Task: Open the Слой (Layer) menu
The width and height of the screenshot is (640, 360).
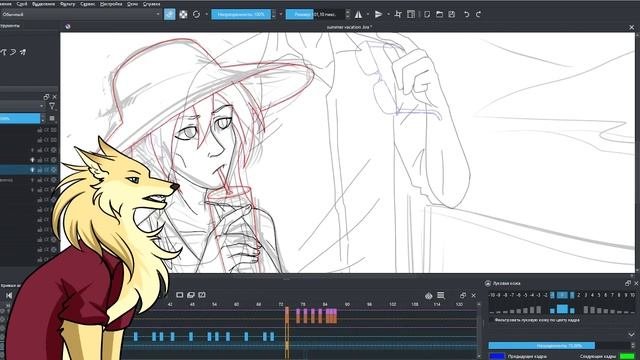Action: click(x=22, y=4)
